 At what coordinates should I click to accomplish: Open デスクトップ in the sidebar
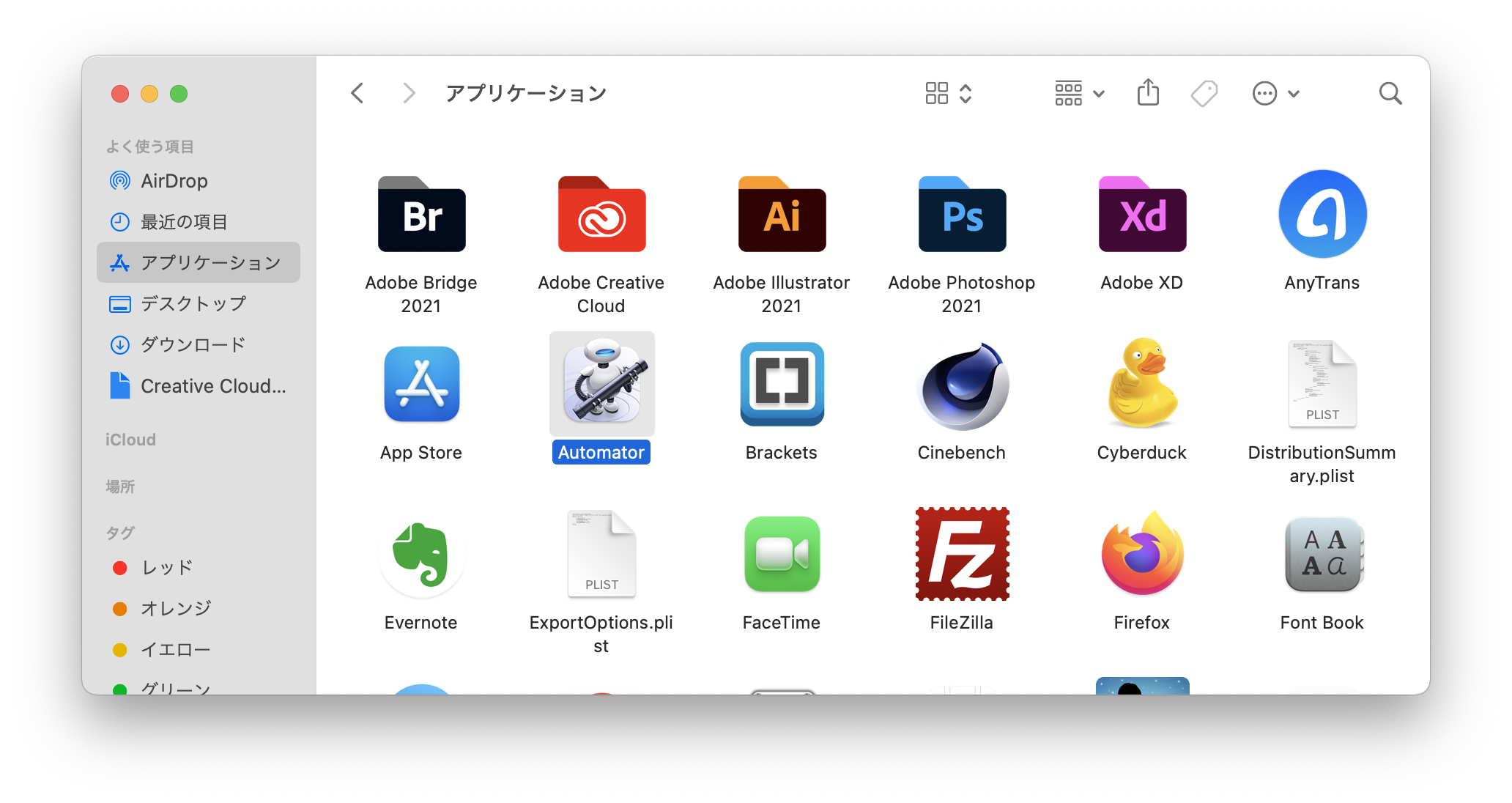click(x=199, y=303)
